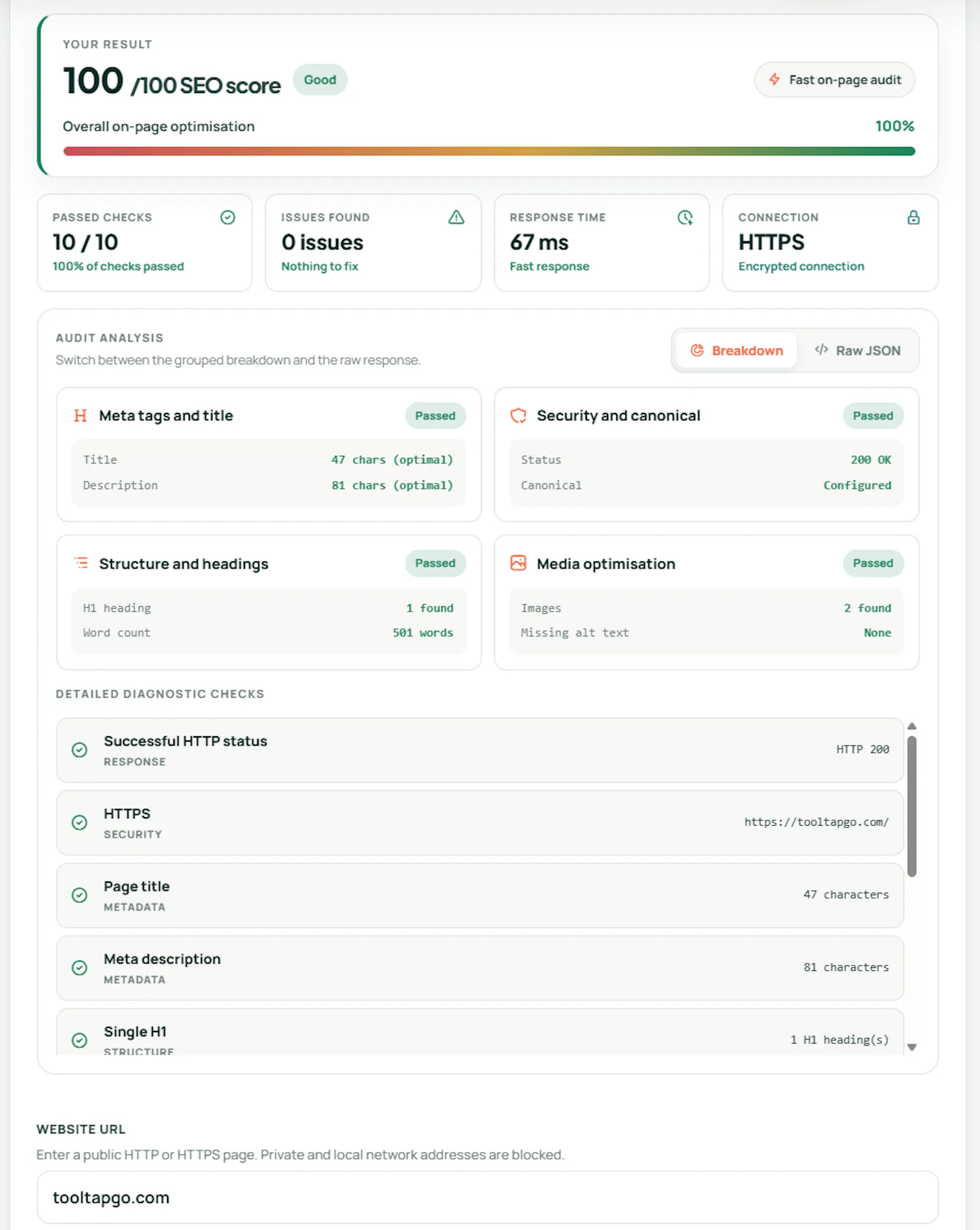Click the Nothing to fix text
This screenshot has height=1230, width=980.
click(x=320, y=266)
